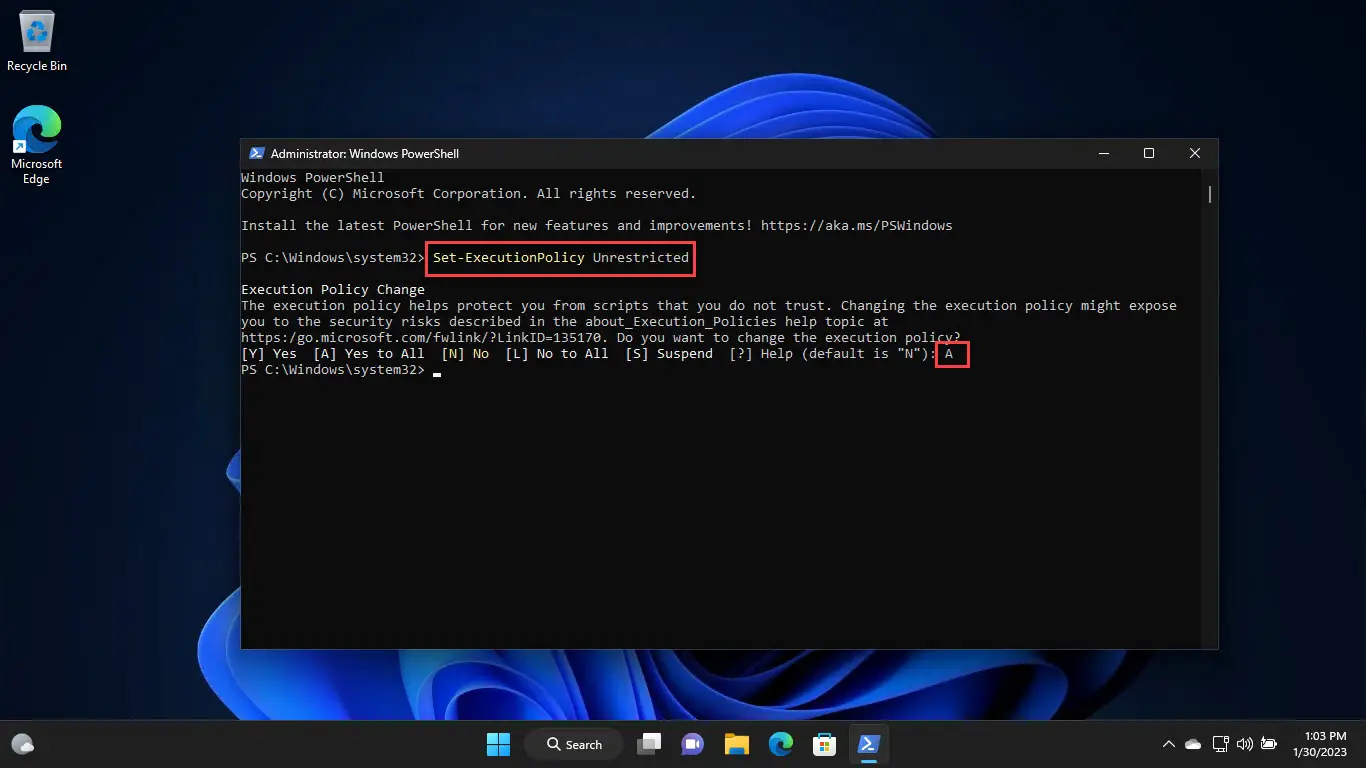Click the PowerShell vertical scrollbar thumb
The height and width of the screenshot is (768, 1366).
(x=1210, y=193)
